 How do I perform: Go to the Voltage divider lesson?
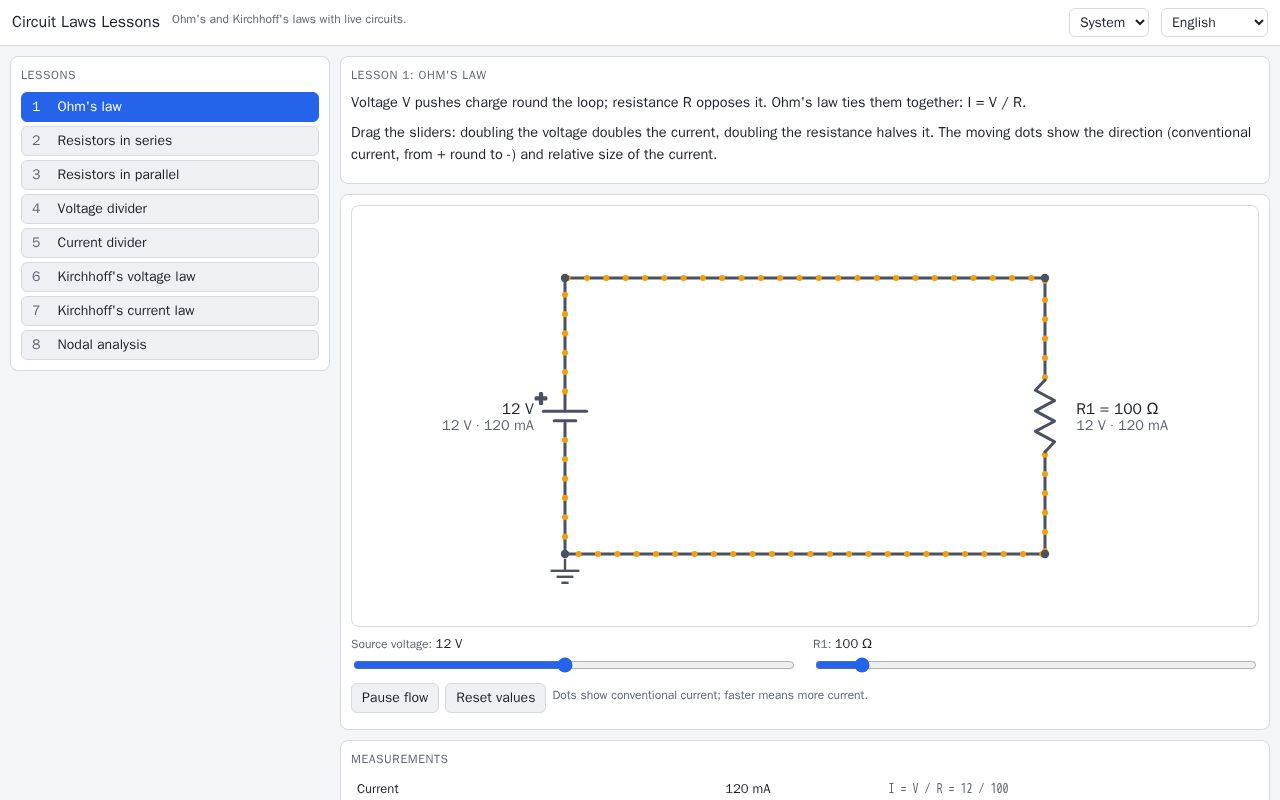coord(170,209)
